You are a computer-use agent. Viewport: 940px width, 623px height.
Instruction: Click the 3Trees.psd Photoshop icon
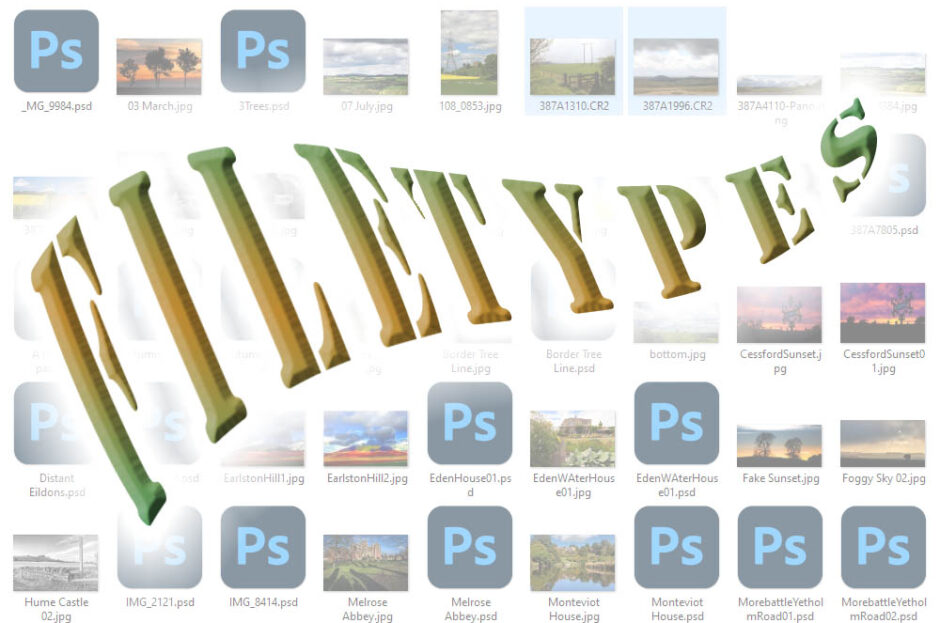(x=263, y=51)
